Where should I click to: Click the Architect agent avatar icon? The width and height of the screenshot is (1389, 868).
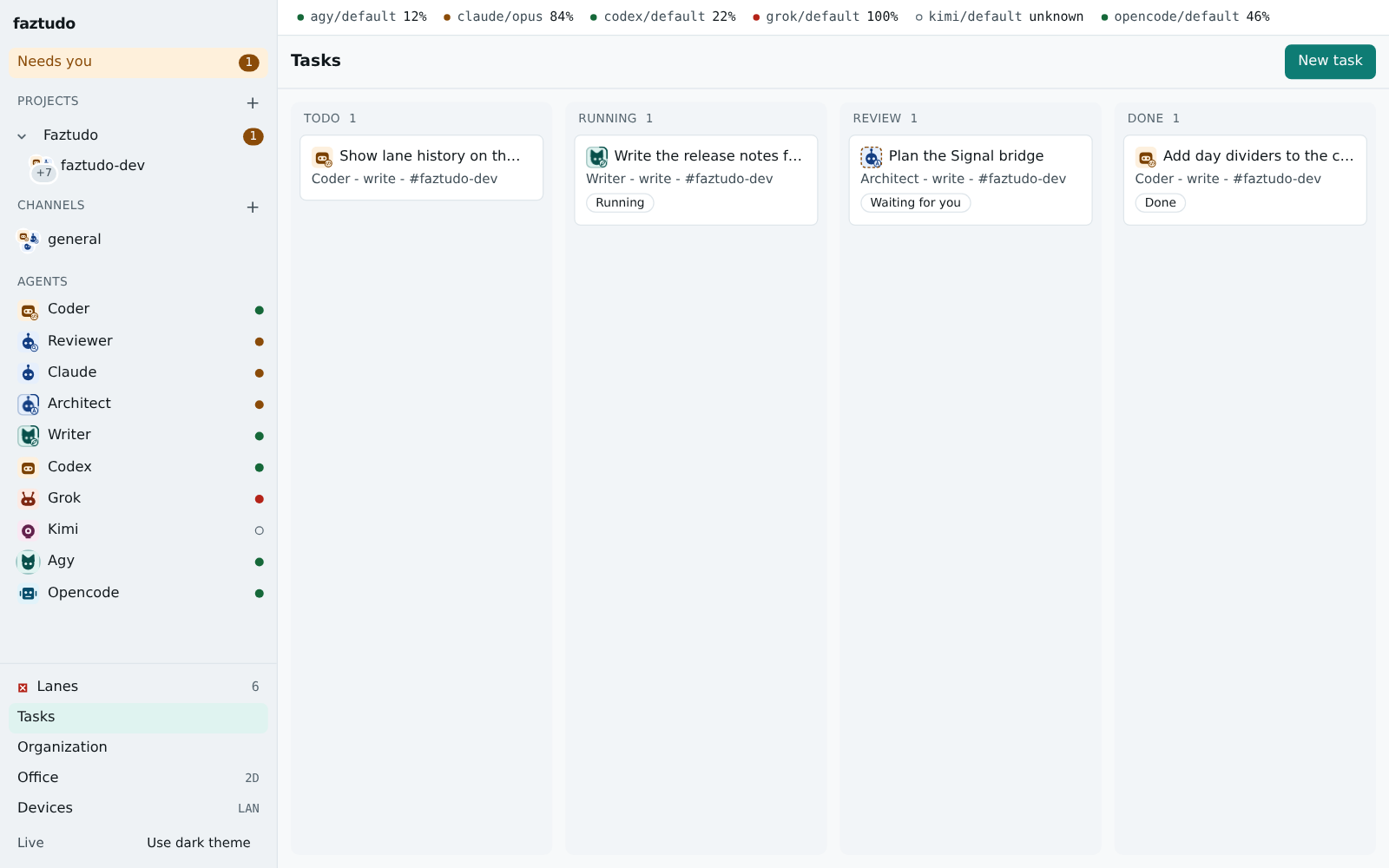coord(29,404)
